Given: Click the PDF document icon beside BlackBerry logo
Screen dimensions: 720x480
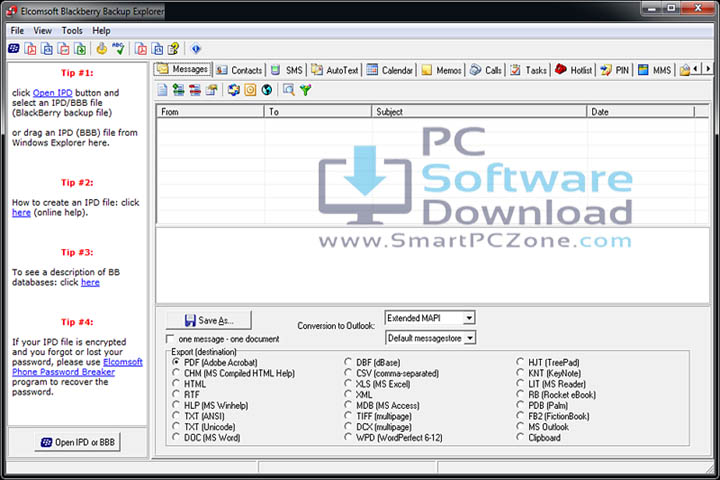Looking at the screenshot, I should point(30,48).
